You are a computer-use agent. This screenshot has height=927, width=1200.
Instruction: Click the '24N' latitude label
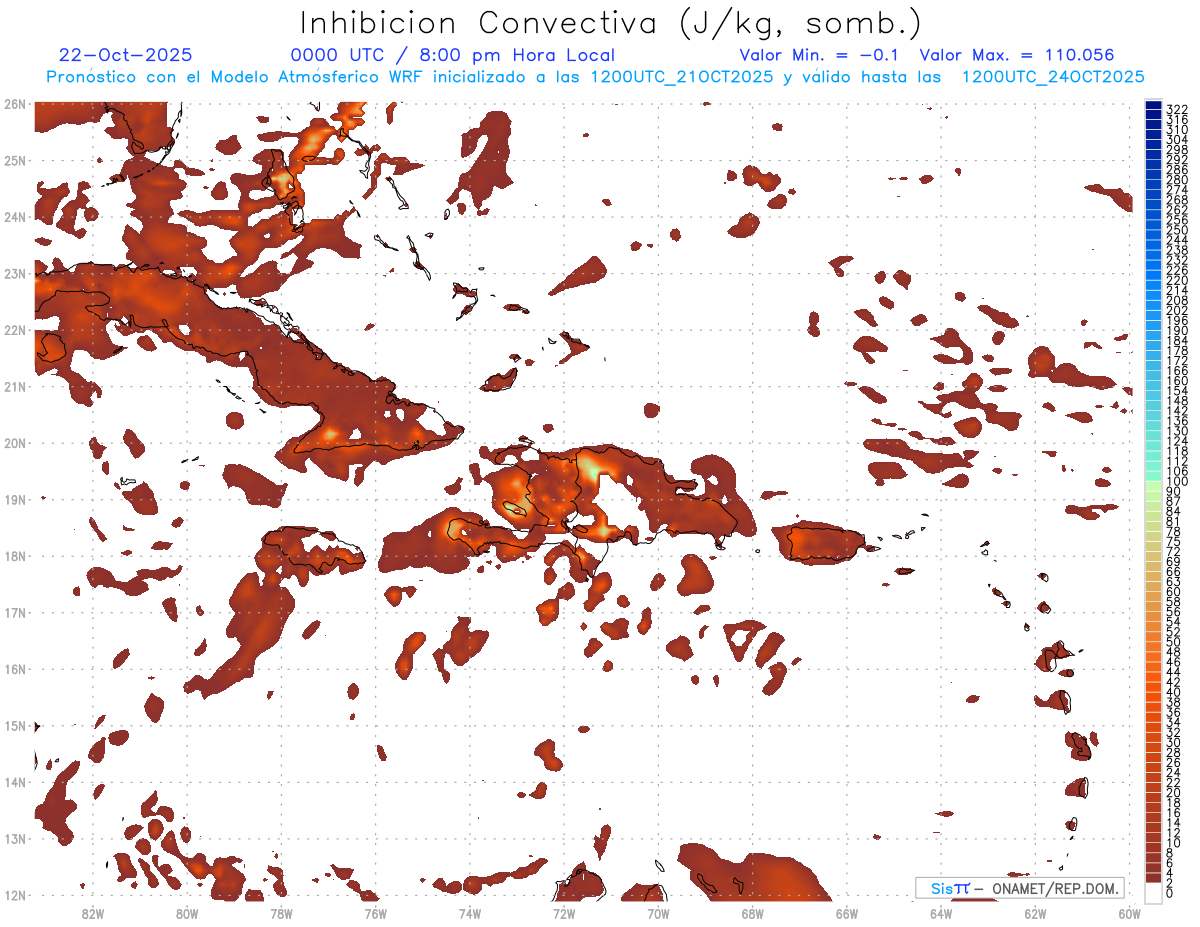[x=15, y=217]
